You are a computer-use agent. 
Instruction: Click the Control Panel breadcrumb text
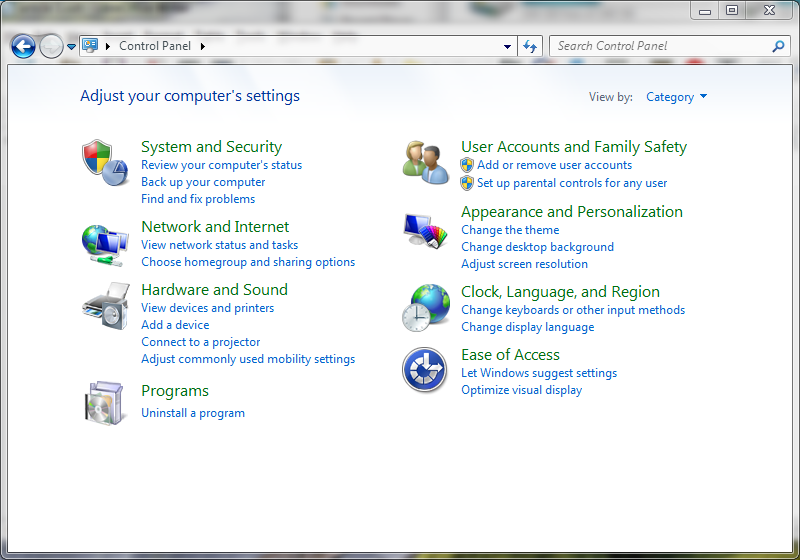155,46
